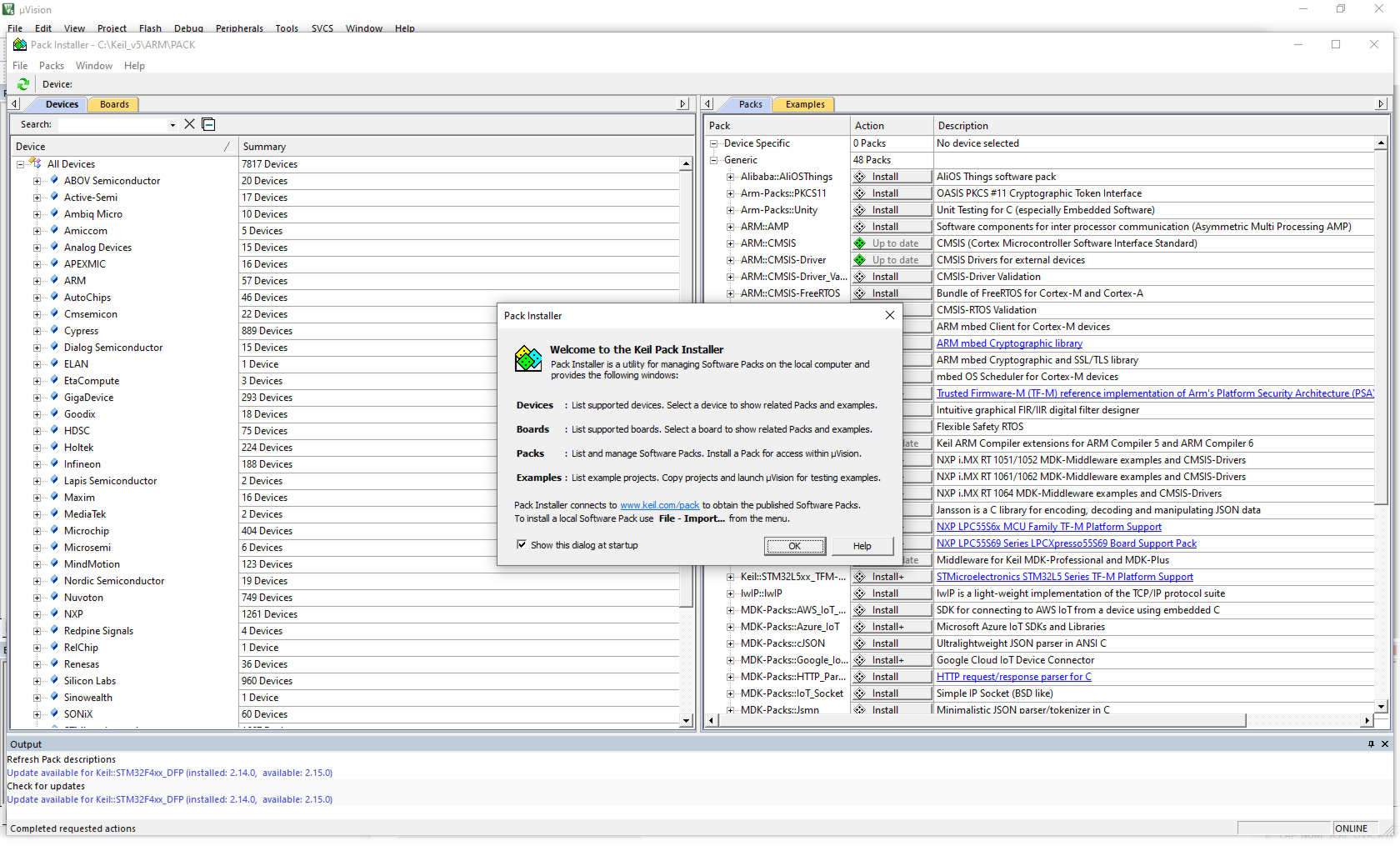
Task: Click the install icon for MDK-Packs::cJSON
Action: pos(859,643)
